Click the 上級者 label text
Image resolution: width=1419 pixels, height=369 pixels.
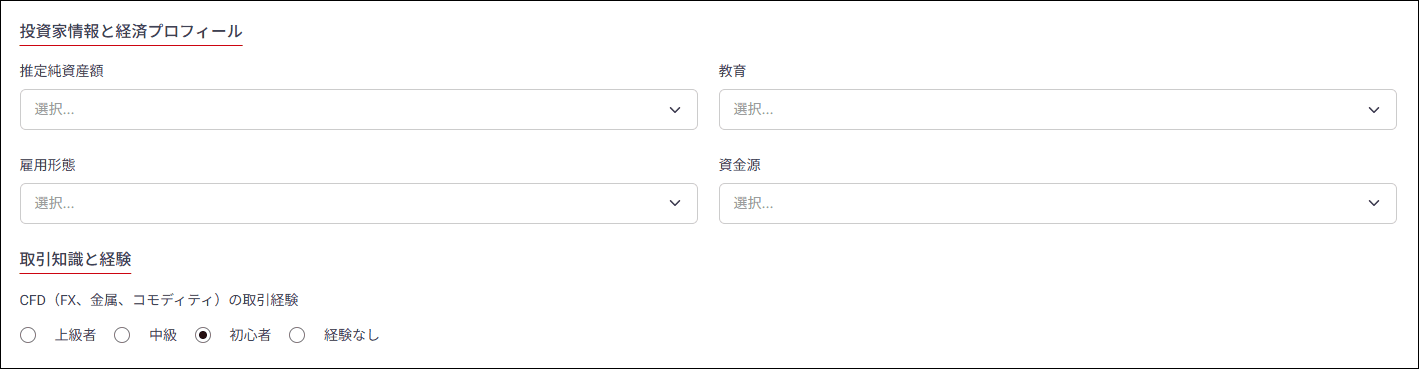pyautogui.click(x=76, y=335)
